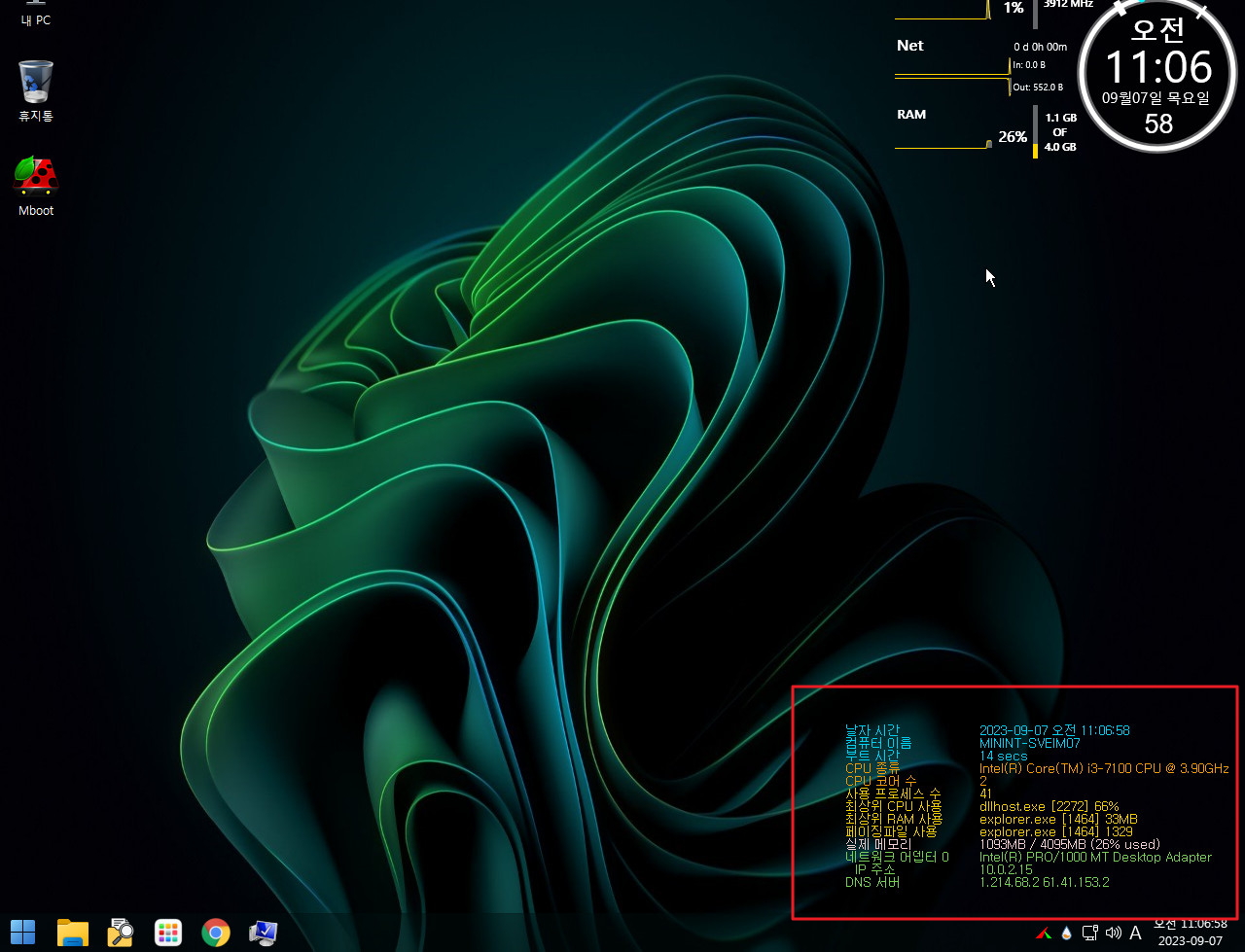Click the '사용 프로세스 수' info label
Viewport: 1245px width, 952px height.
click(x=893, y=793)
